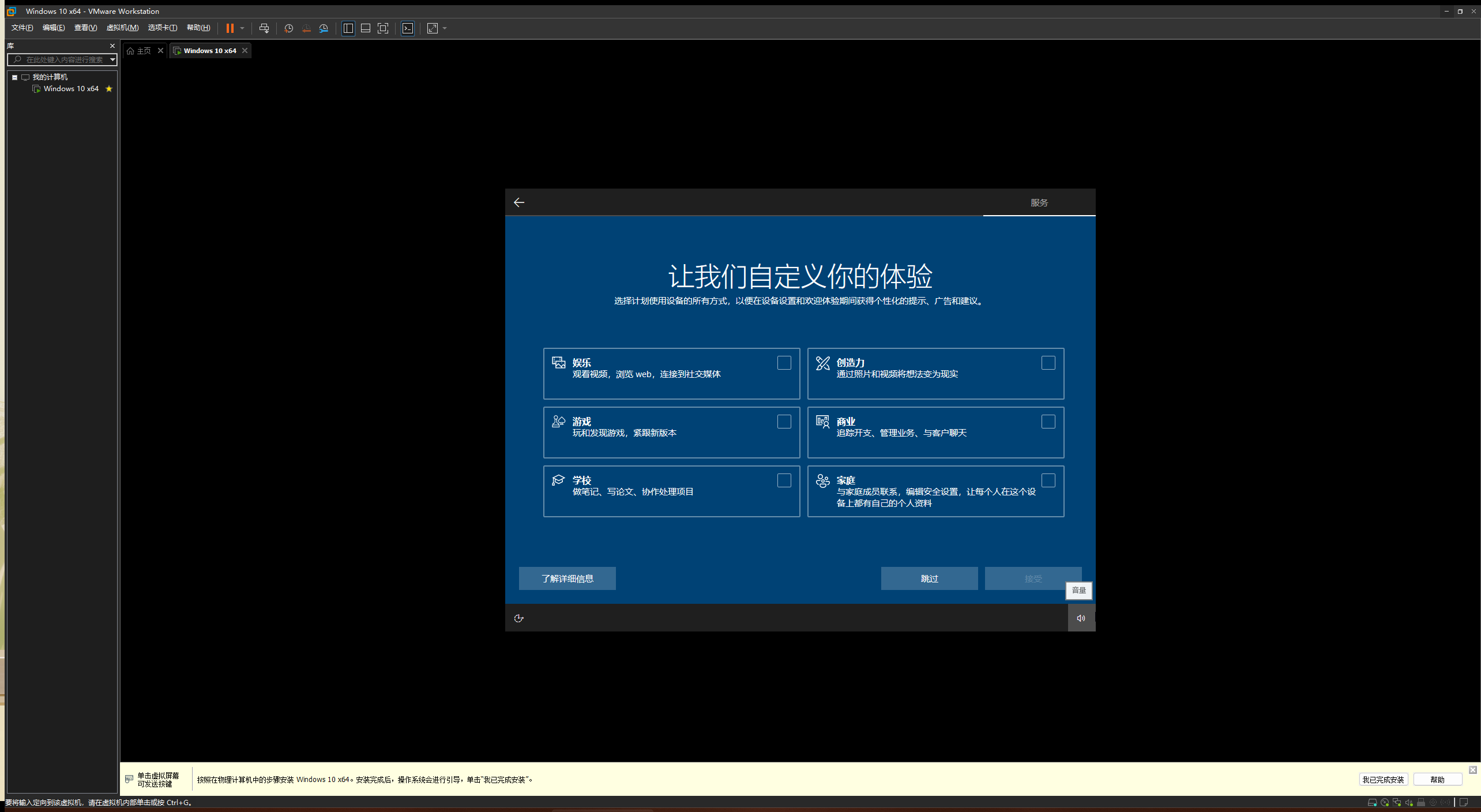1481x812 pixels.
Task: Toggle the library panel visibility
Action: pyautogui.click(x=348, y=28)
